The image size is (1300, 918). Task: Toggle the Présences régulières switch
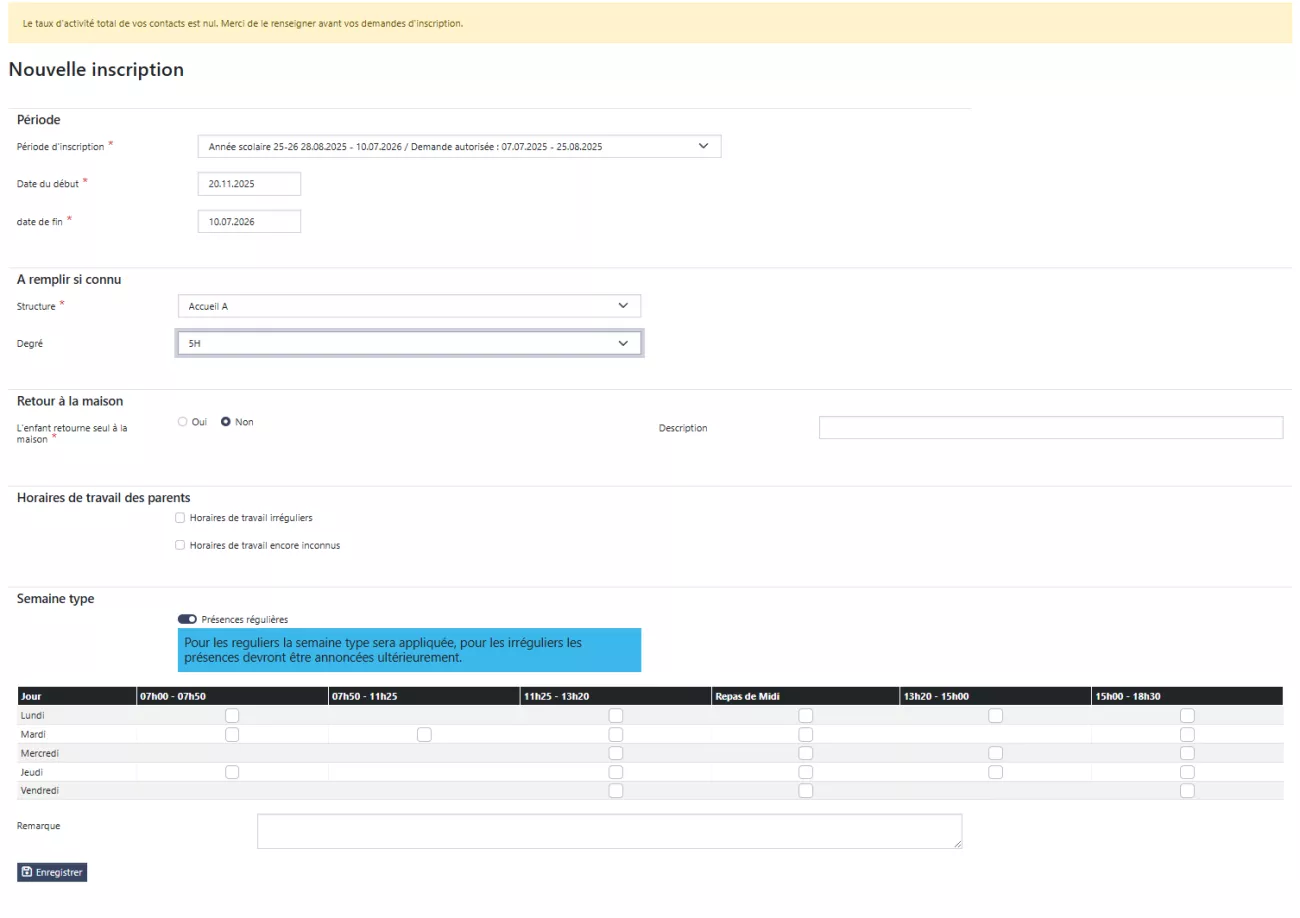pyautogui.click(x=187, y=619)
